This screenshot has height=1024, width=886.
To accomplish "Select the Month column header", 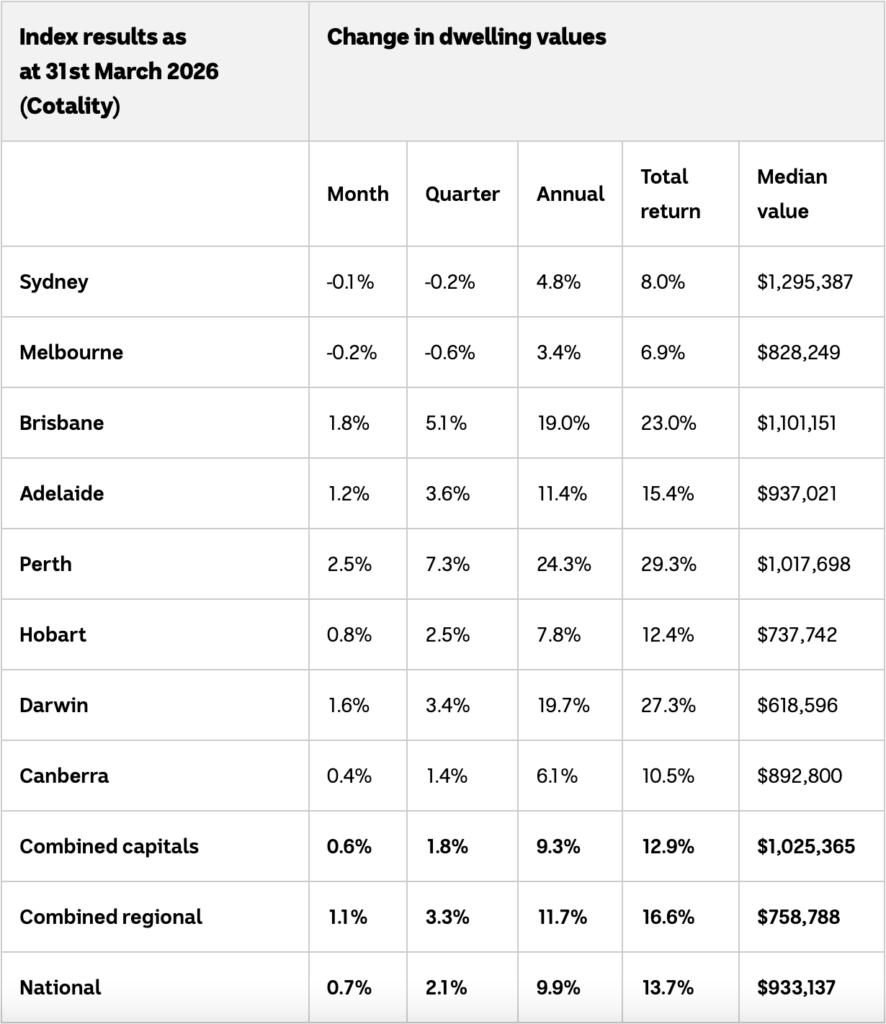I will coord(358,194).
